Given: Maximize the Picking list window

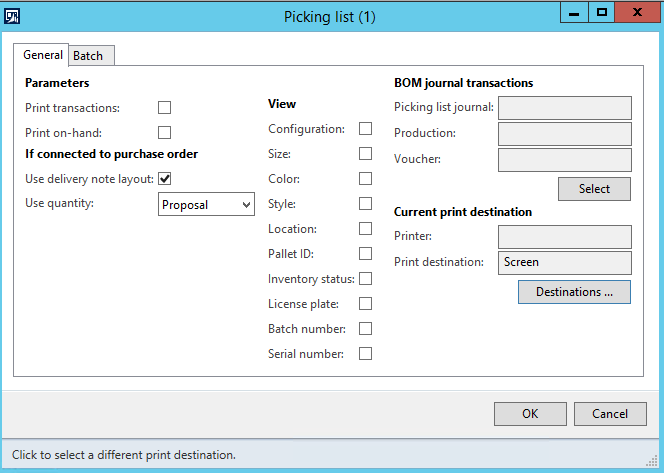Looking at the screenshot, I should click(x=602, y=12).
